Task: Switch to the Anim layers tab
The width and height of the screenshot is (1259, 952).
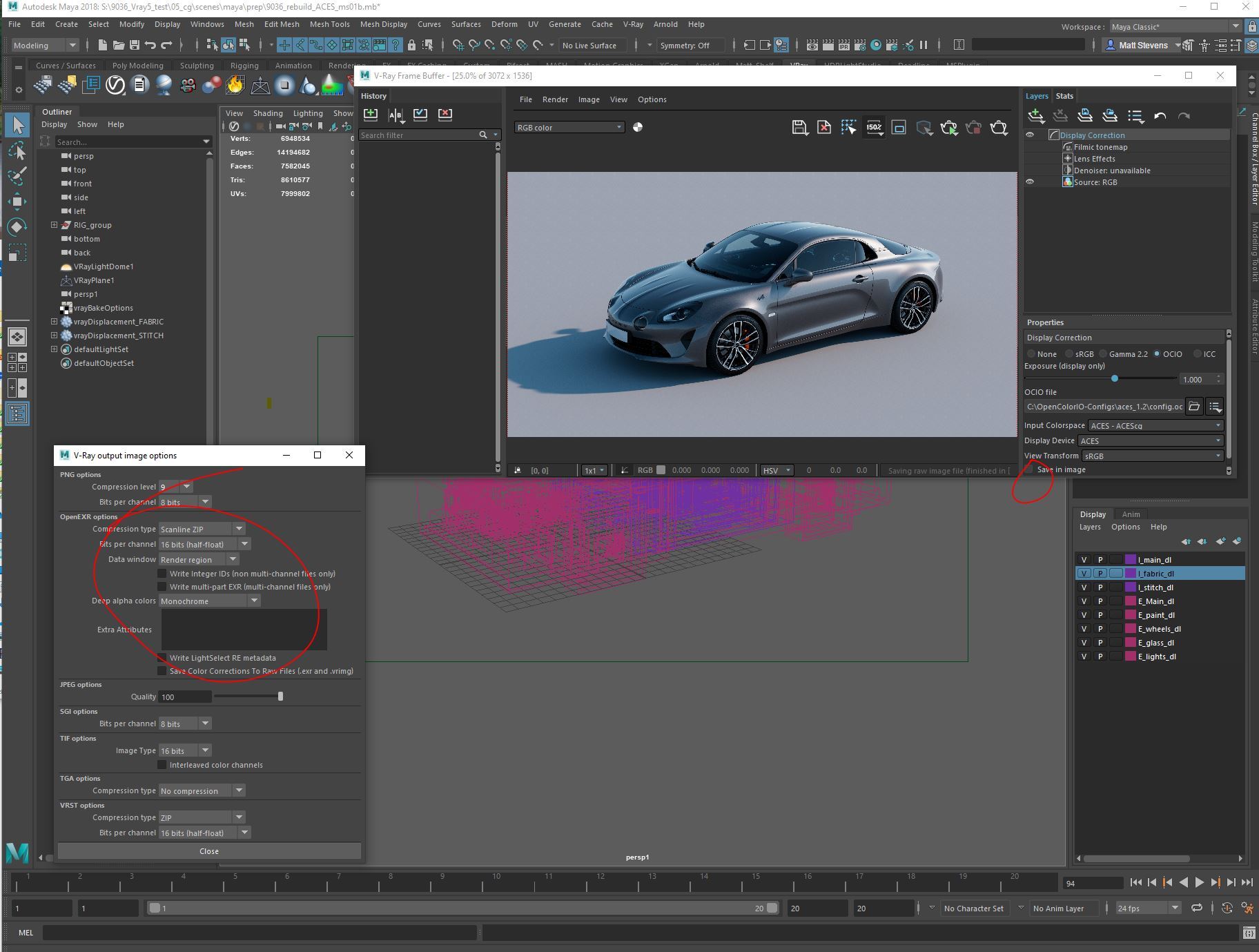Action: (x=1131, y=514)
